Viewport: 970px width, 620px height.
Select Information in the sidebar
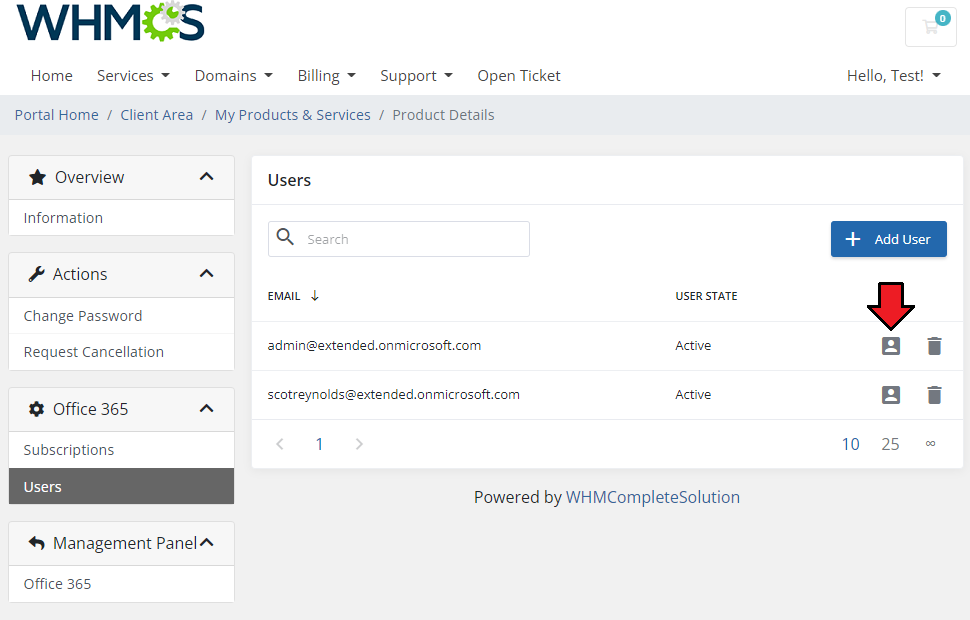(x=121, y=218)
